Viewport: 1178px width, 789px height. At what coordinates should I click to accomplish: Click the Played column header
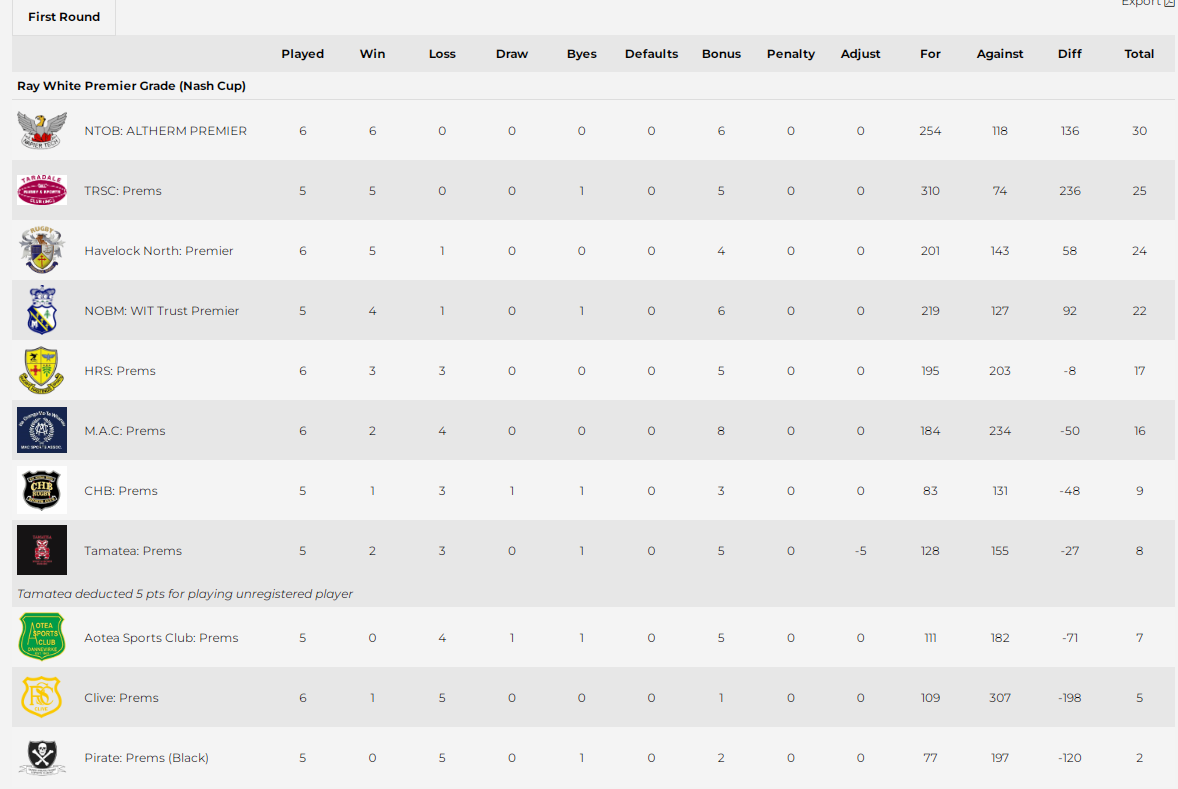[302, 54]
